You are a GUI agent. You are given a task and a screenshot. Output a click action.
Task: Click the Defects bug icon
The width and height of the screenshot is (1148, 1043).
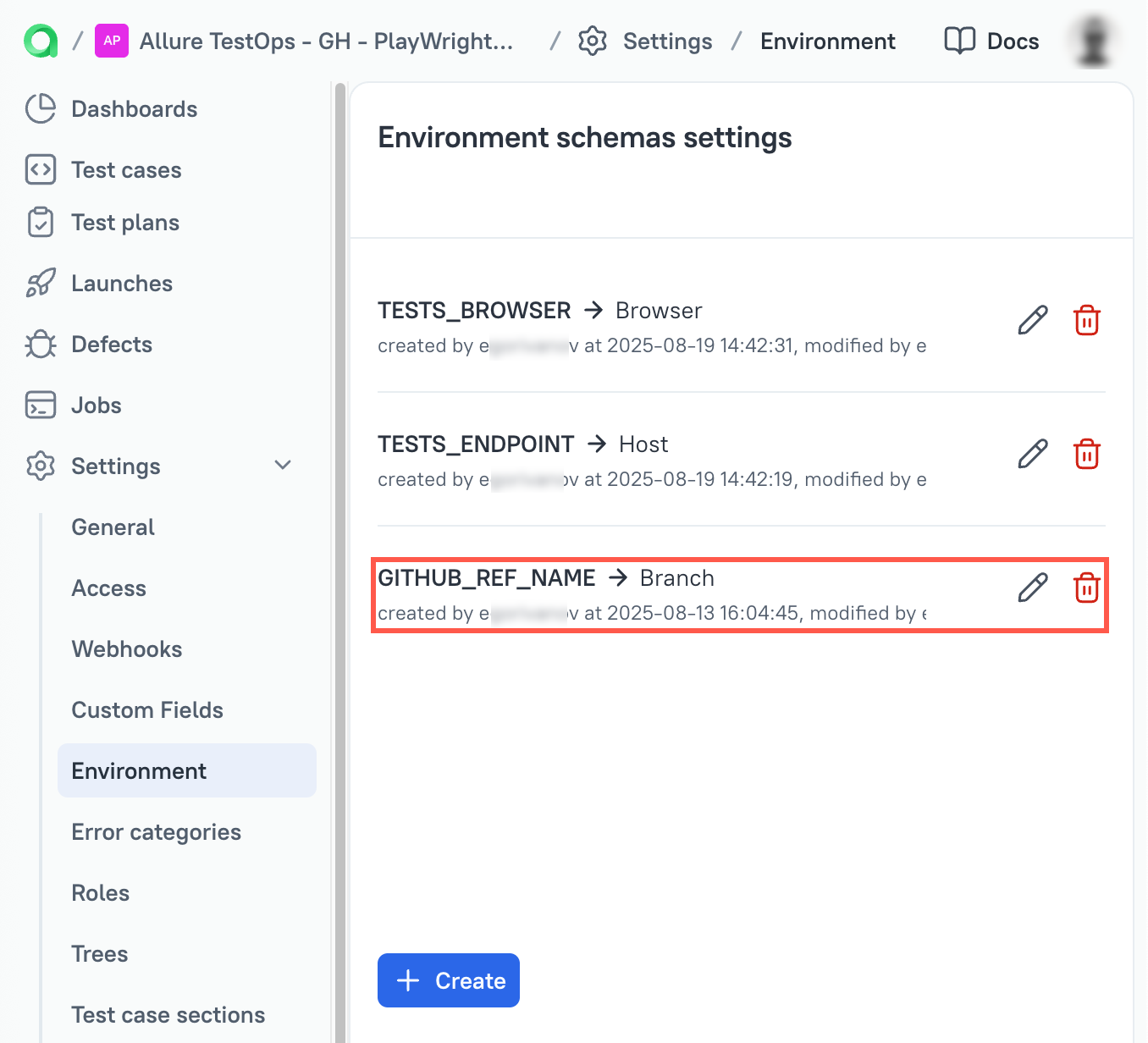(x=40, y=344)
